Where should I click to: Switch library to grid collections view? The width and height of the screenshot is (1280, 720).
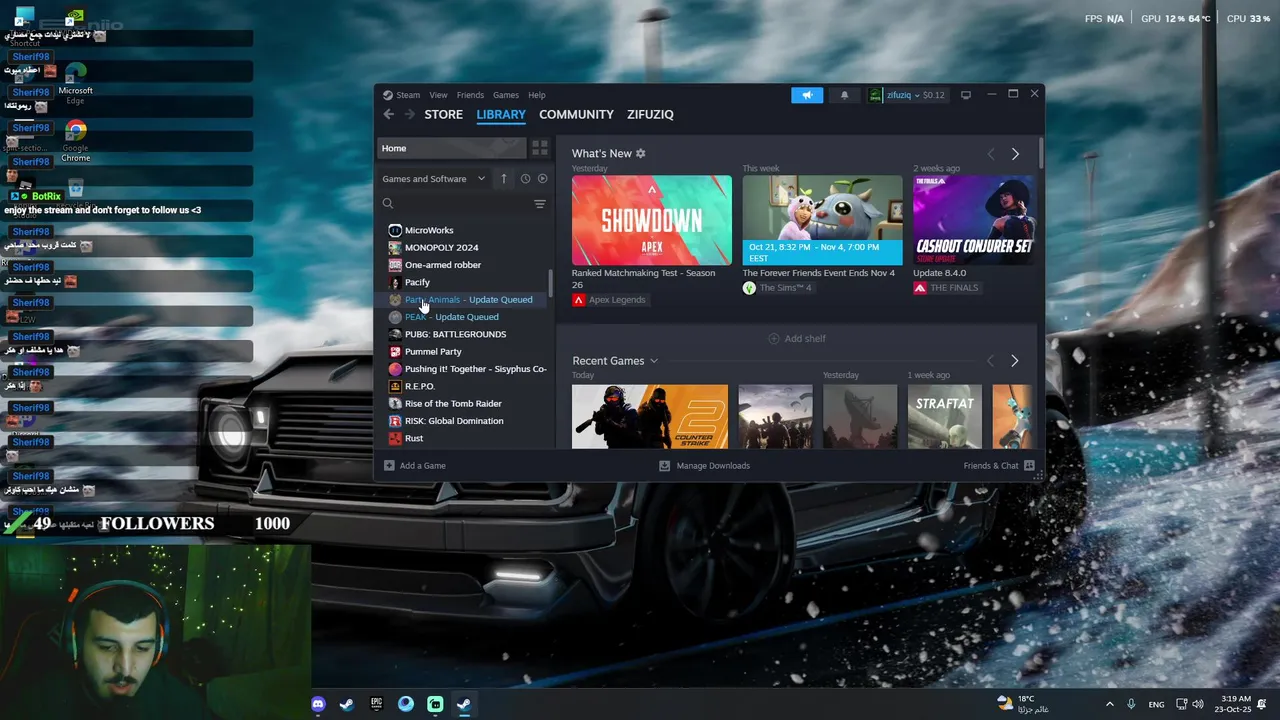(x=540, y=148)
